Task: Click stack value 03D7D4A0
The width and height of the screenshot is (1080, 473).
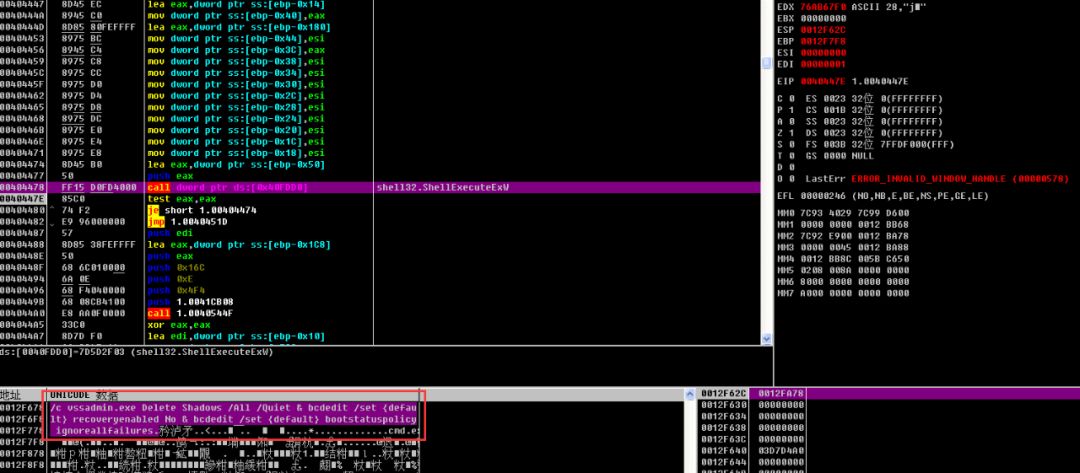Action: click(780, 450)
